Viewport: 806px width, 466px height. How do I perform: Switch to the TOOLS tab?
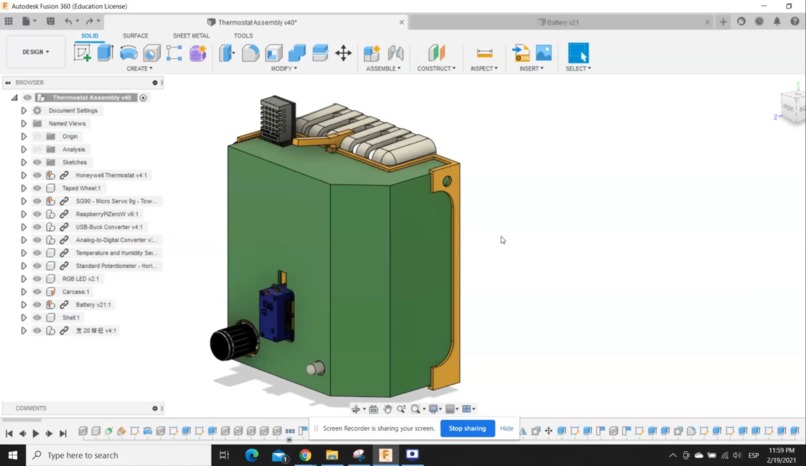(243, 35)
